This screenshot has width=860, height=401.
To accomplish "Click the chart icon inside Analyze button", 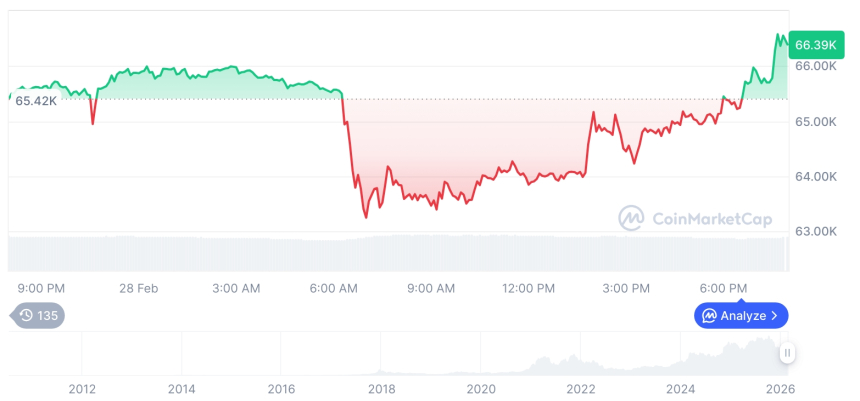I will (x=709, y=316).
